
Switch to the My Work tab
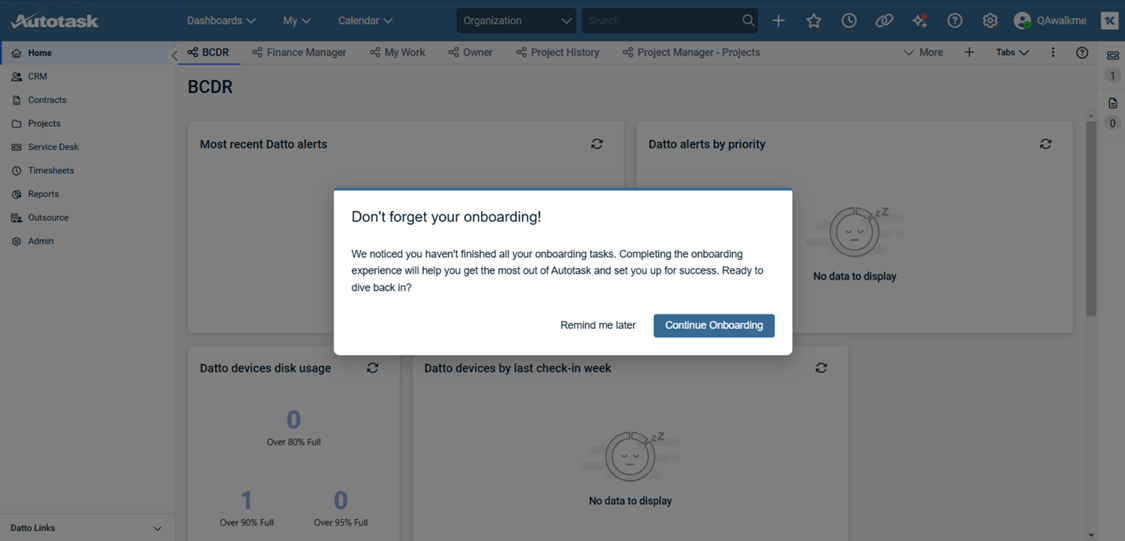(x=397, y=52)
